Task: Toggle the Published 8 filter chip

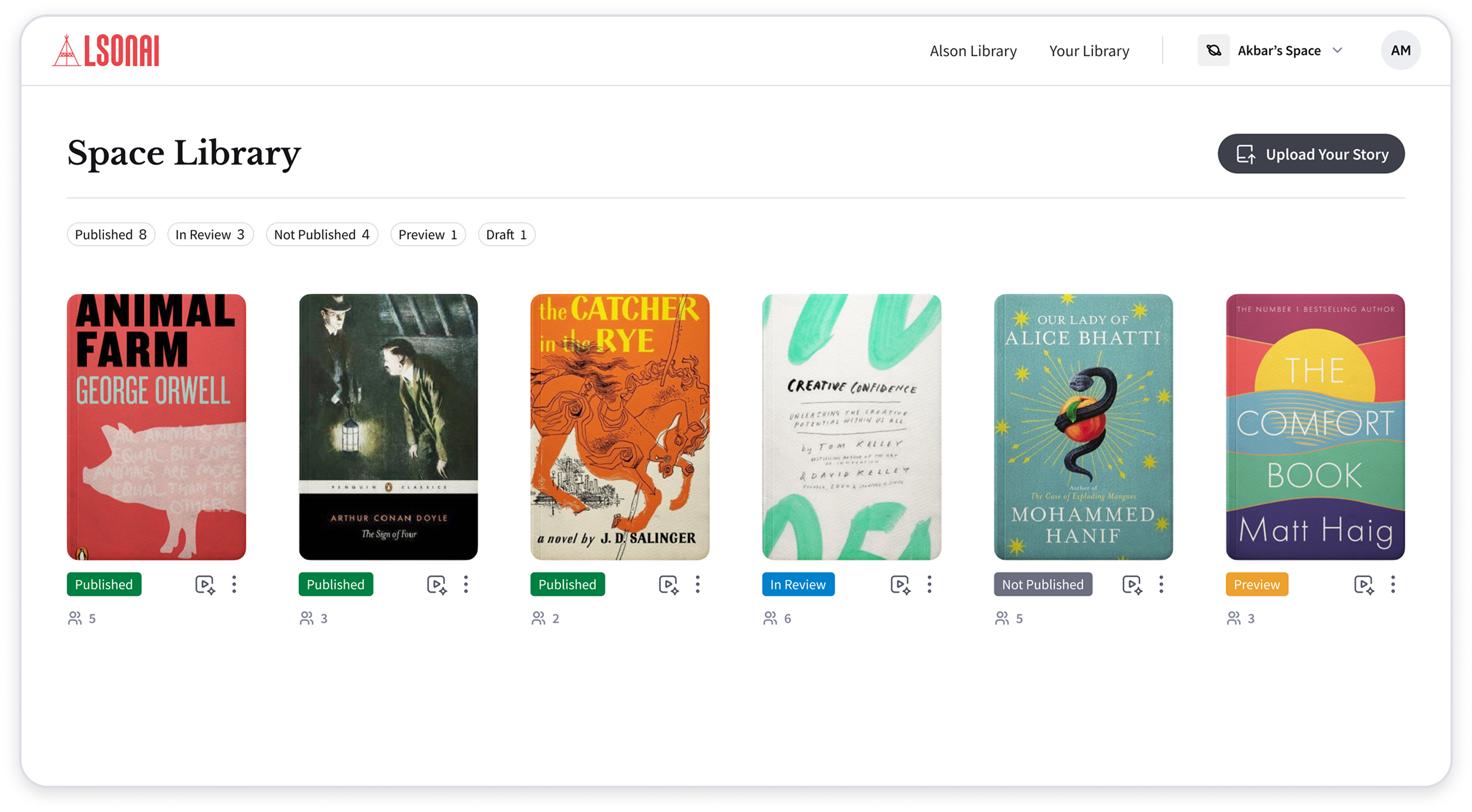Action: [111, 235]
